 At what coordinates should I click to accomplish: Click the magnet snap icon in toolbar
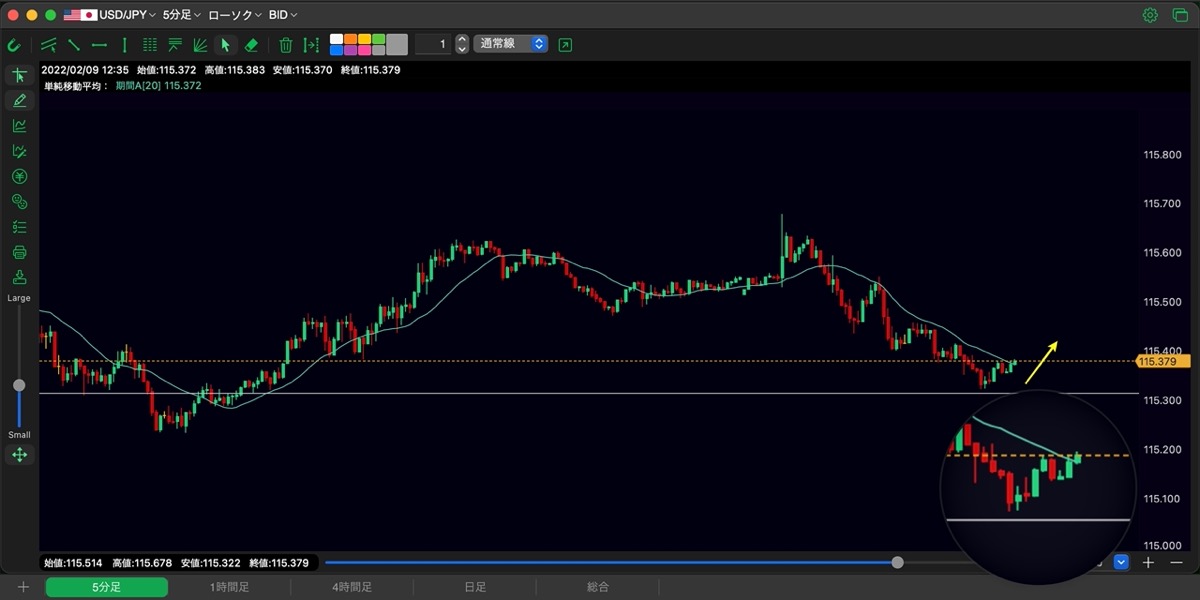point(14,45)
